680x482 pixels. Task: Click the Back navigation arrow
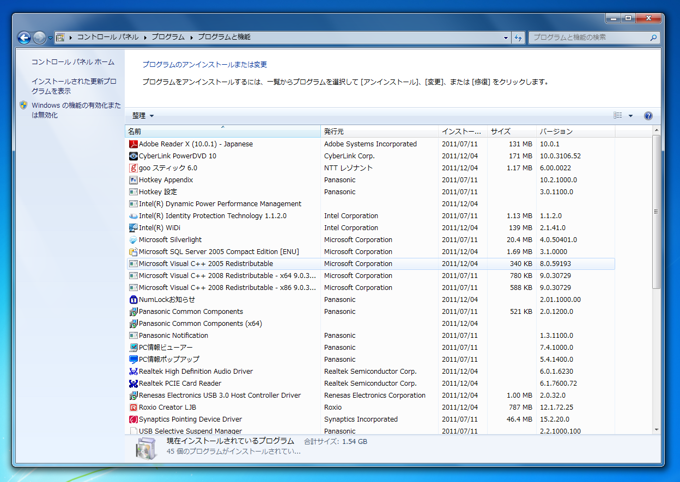[24, 38]
